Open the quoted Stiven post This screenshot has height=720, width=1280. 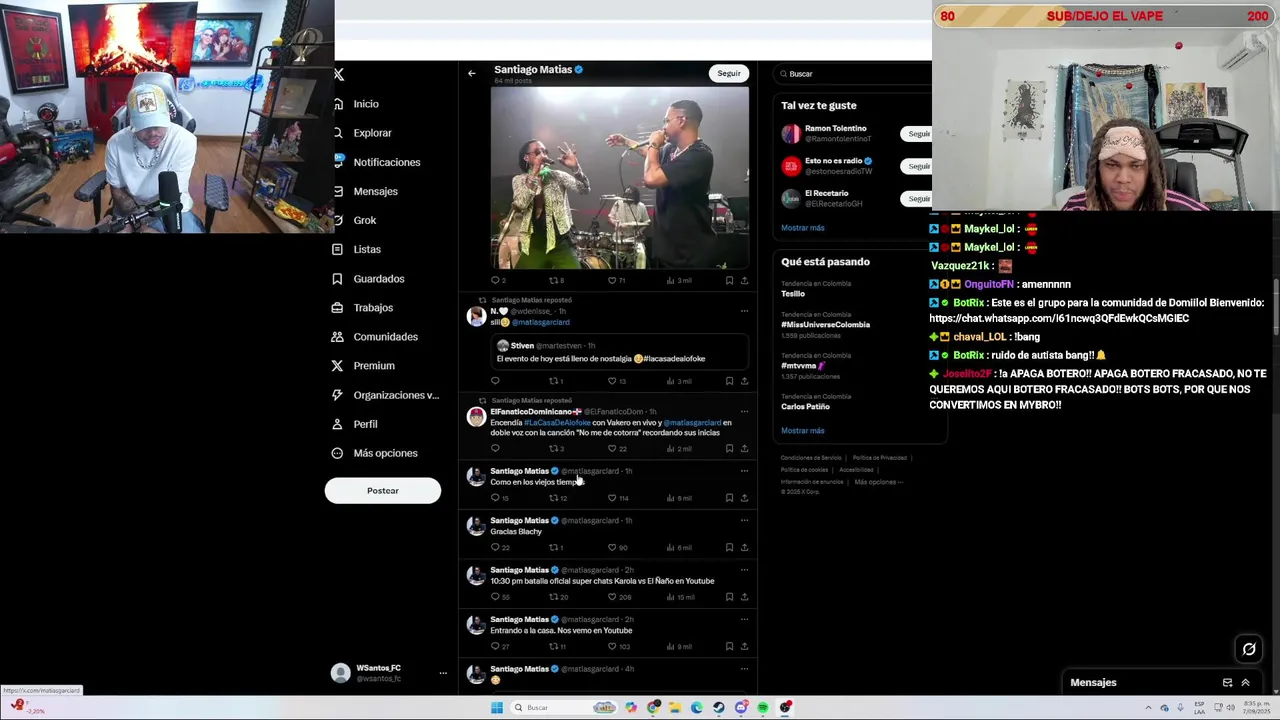coord(620,353)
